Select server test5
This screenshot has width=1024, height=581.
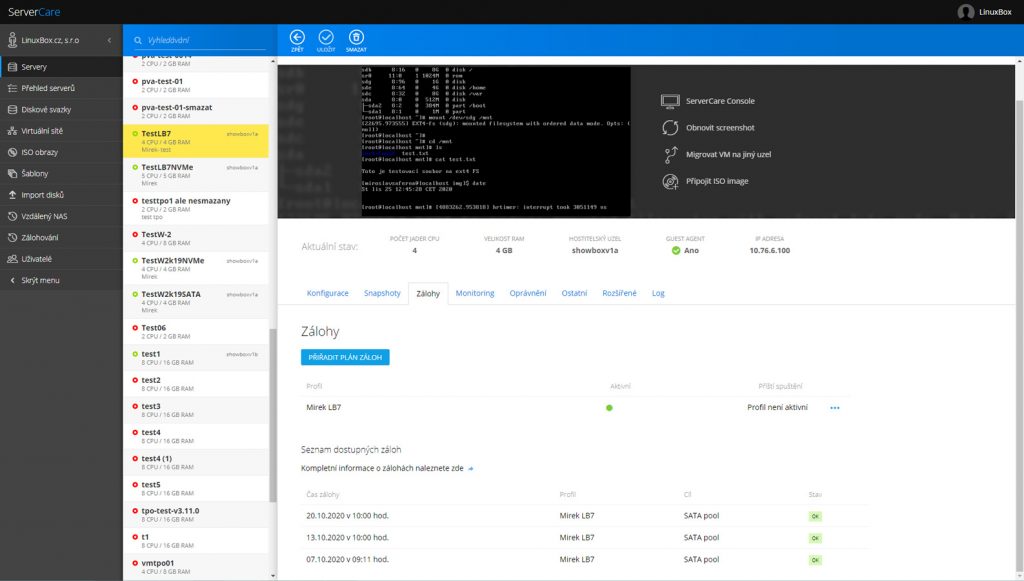tap(196, 488)
